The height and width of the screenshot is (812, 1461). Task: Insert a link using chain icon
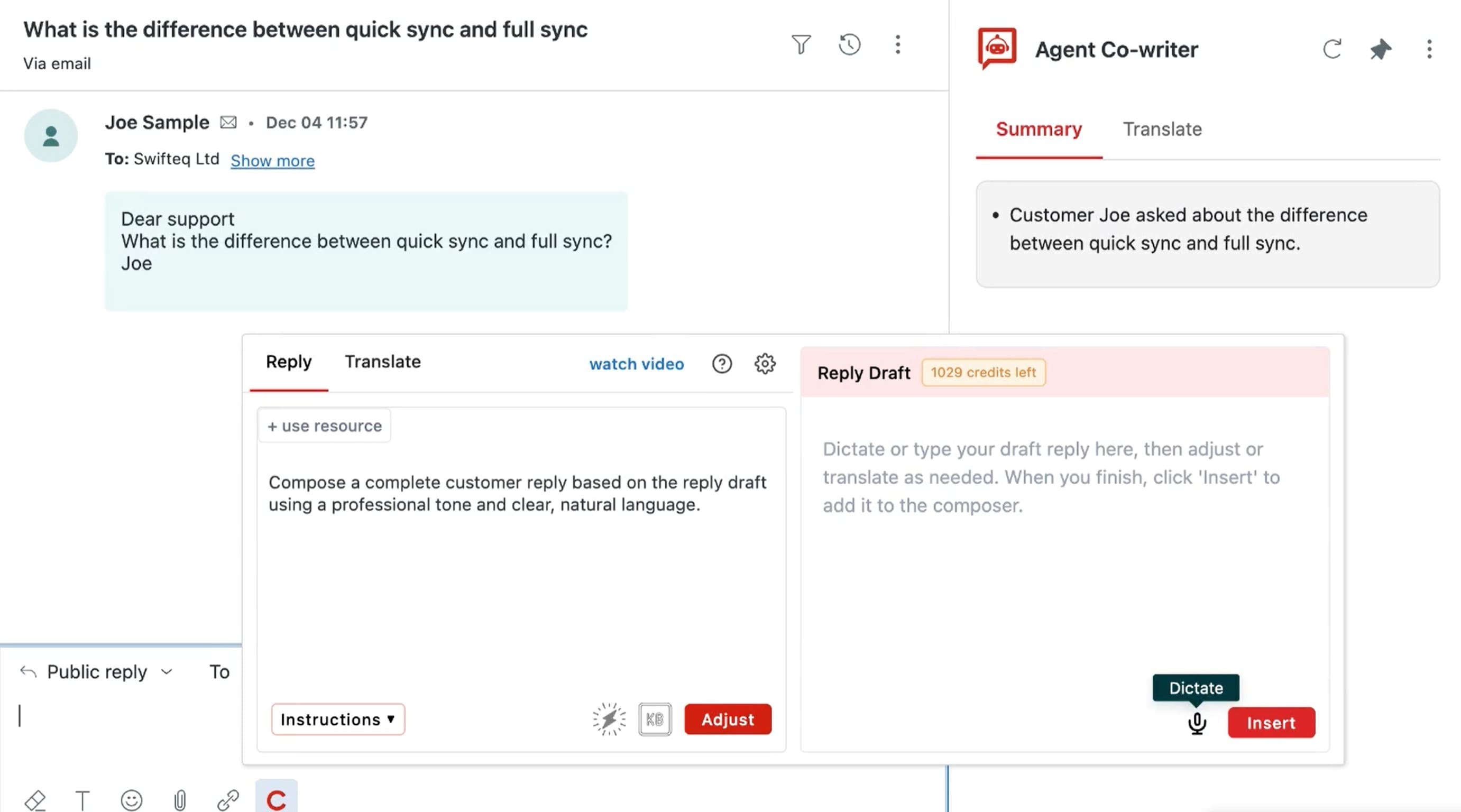coord(228,800)
